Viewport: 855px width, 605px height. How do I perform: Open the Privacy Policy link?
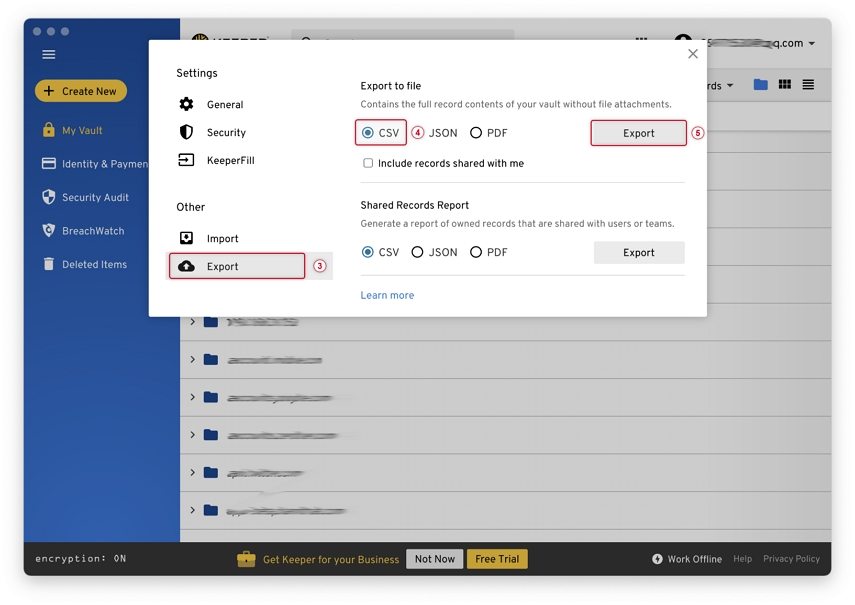(791, 559)
